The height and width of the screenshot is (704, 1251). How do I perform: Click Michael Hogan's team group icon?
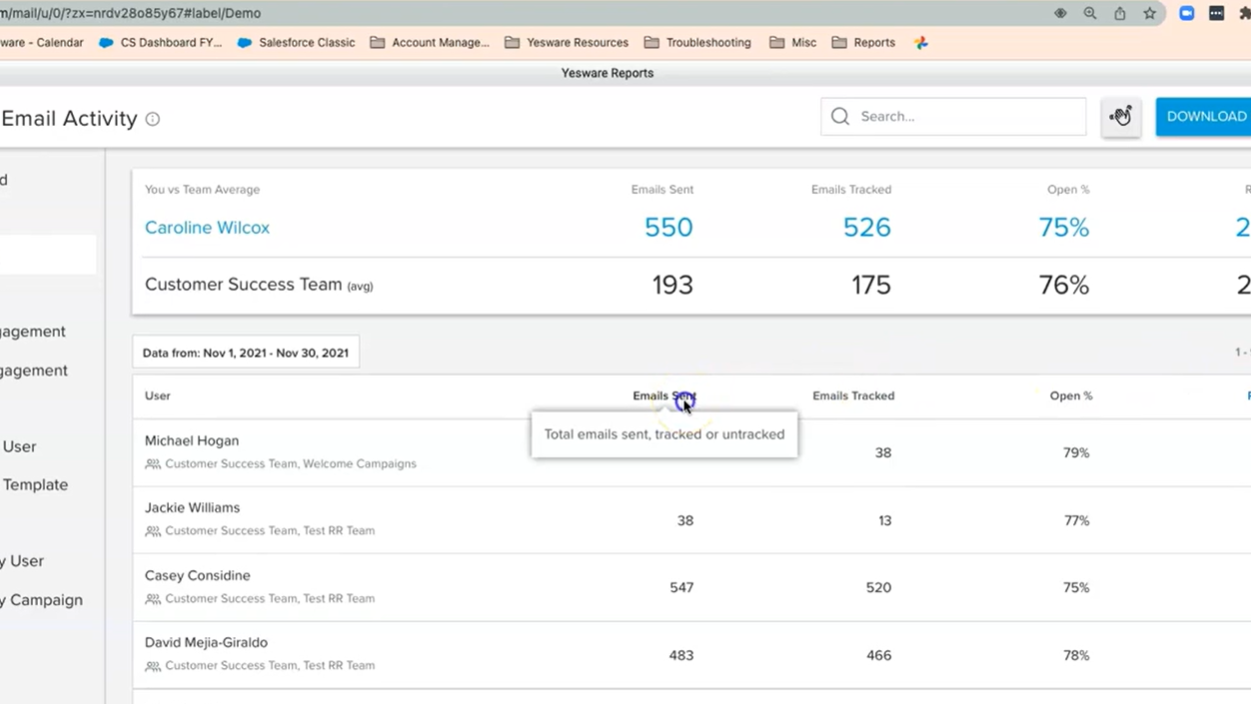pyautogui.click(x=153, y=464)
